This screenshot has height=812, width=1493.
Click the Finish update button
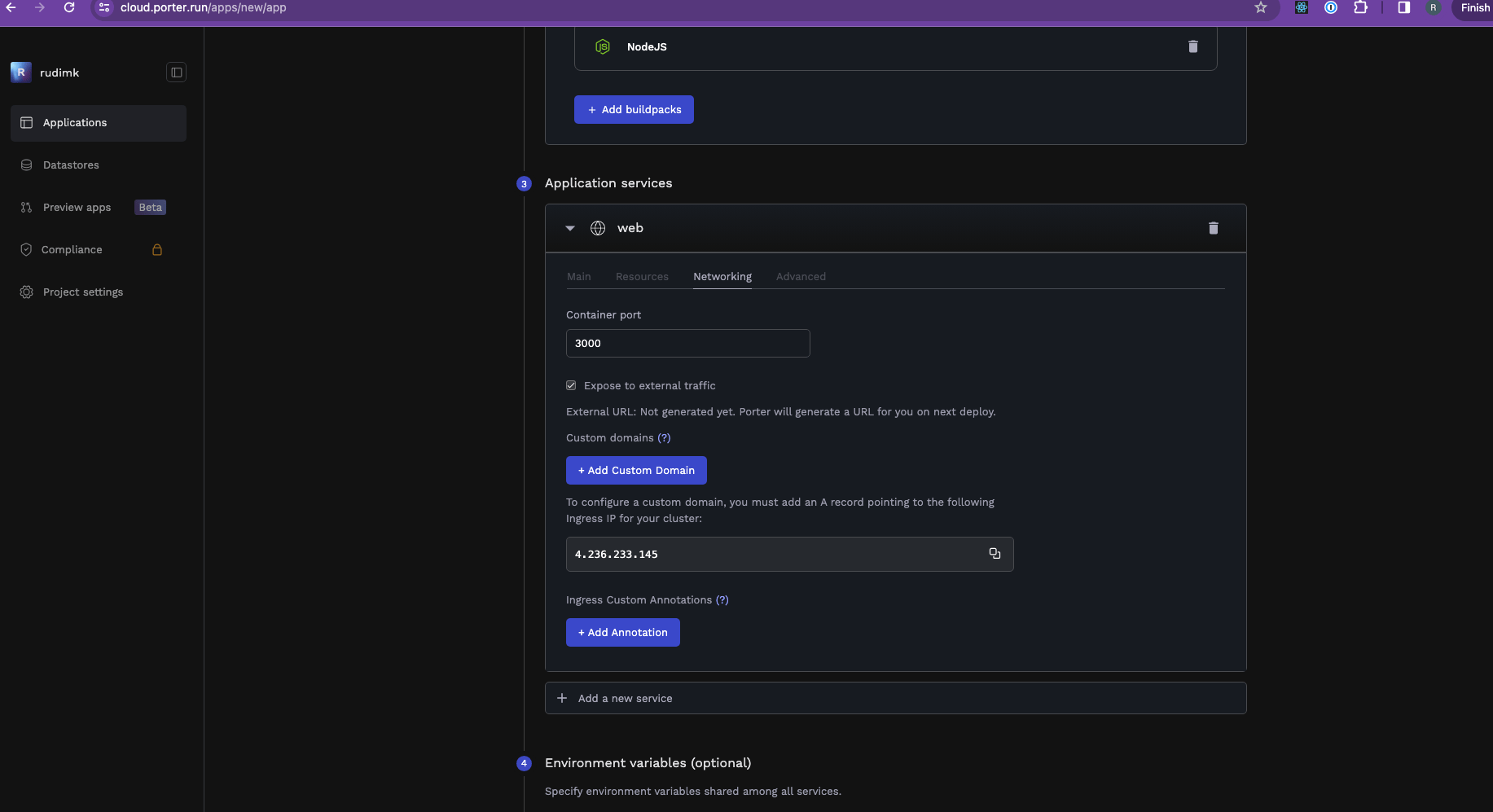[x=1473, y=8]
